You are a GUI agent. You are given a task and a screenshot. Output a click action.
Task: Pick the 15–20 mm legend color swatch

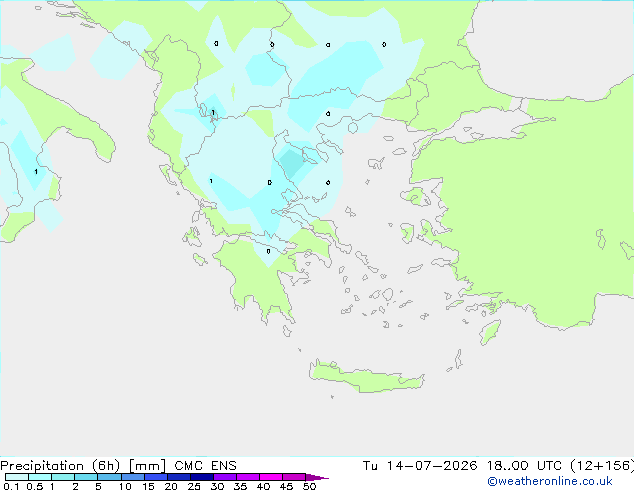click(x=155, y=477)
